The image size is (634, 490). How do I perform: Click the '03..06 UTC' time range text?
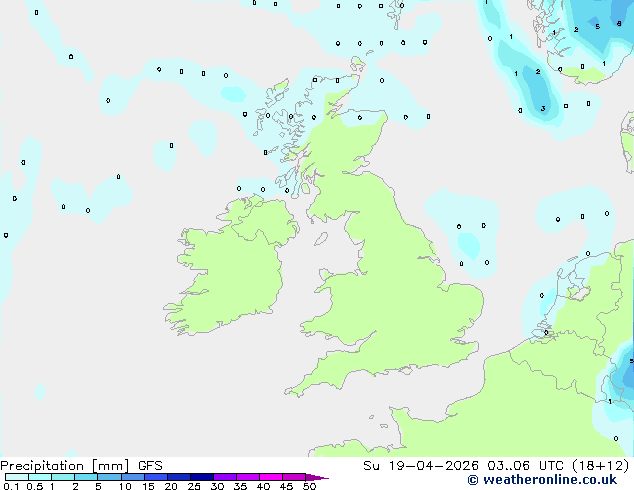pos(525,466)
